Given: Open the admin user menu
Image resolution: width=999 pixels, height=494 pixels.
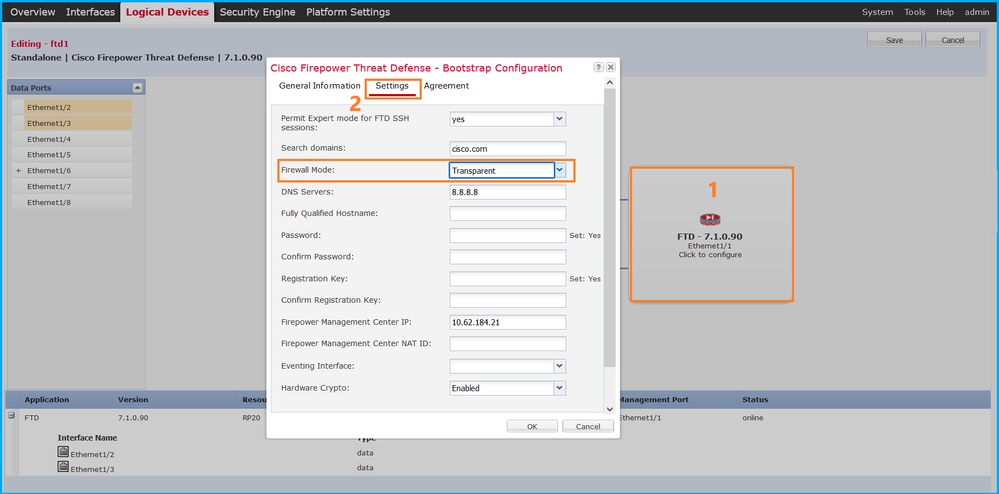Looking at the screenshot, I should pos(977,12).
